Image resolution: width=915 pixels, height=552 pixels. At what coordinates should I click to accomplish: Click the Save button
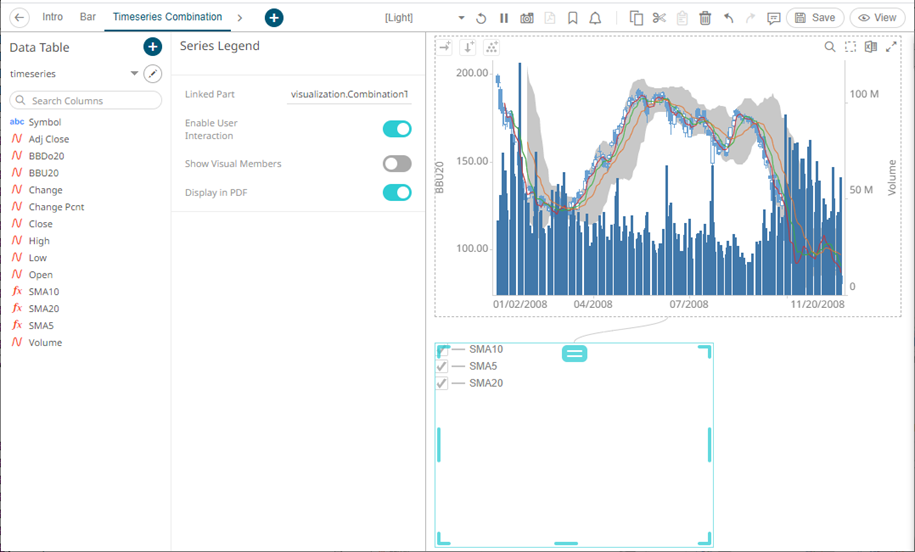815,18
